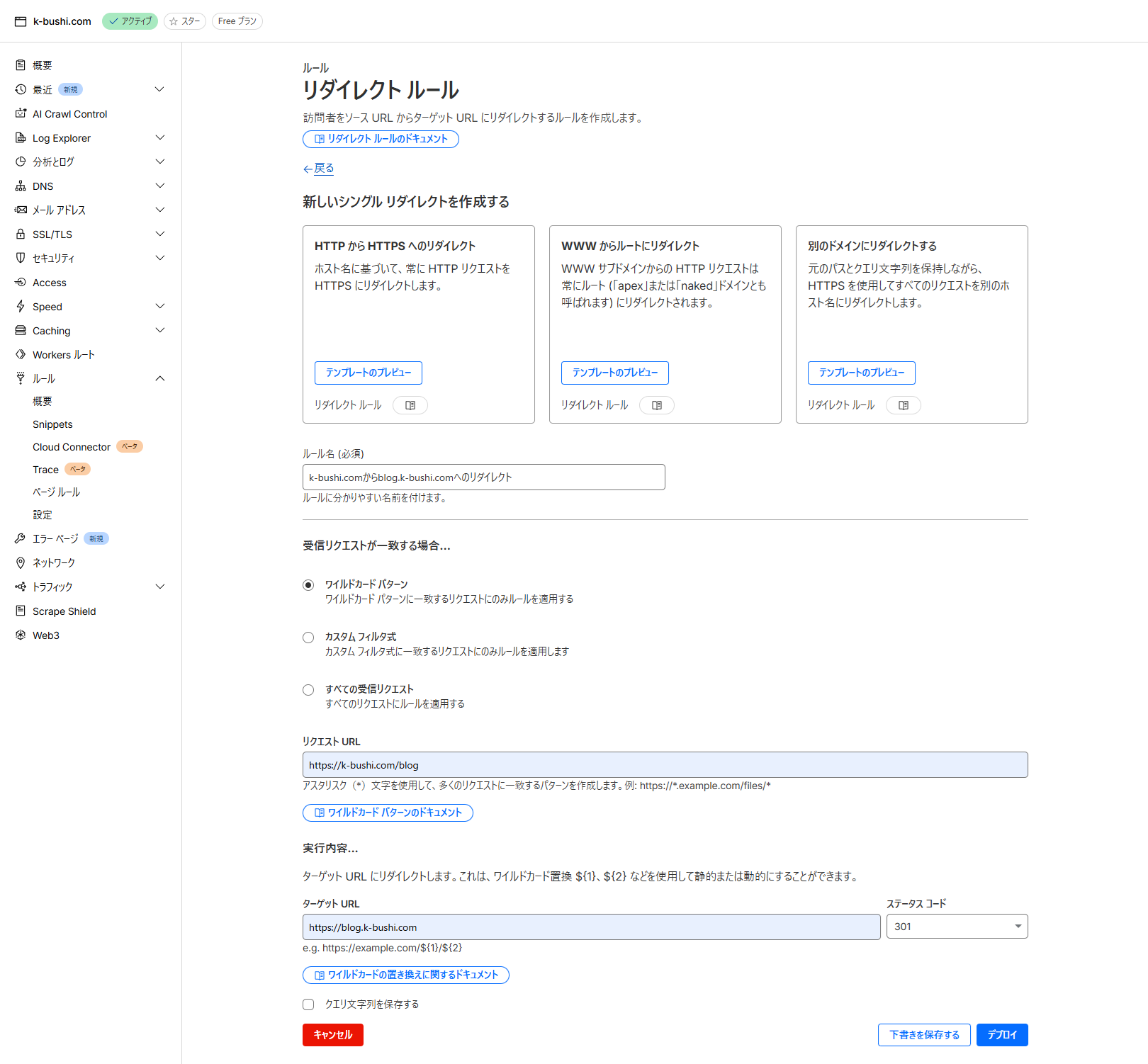Open the AI Crawl Control section
1148x1064 pixels.
pyautogui.click(x=69, y=113)
